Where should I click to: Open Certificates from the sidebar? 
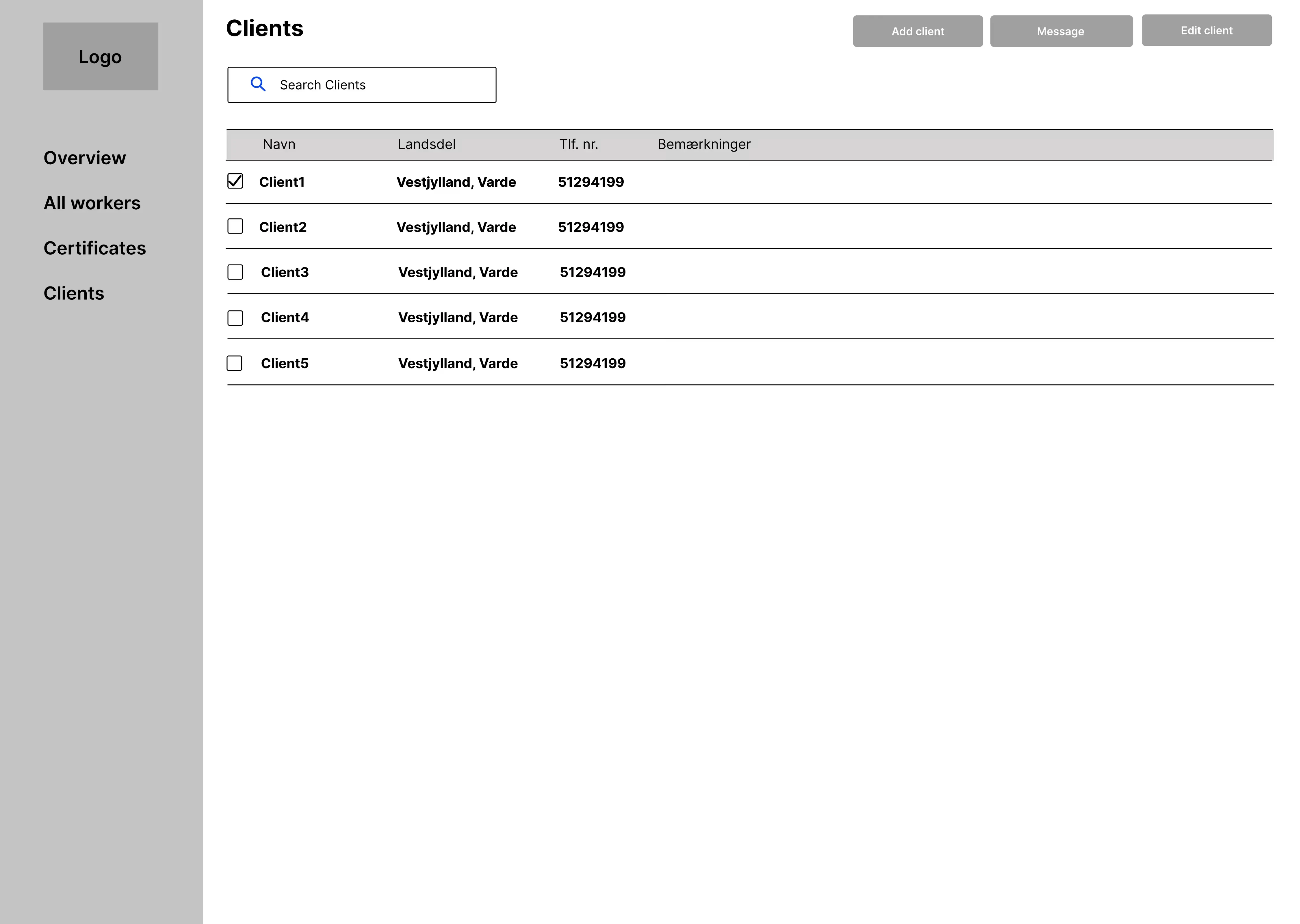tap(94, 248)
